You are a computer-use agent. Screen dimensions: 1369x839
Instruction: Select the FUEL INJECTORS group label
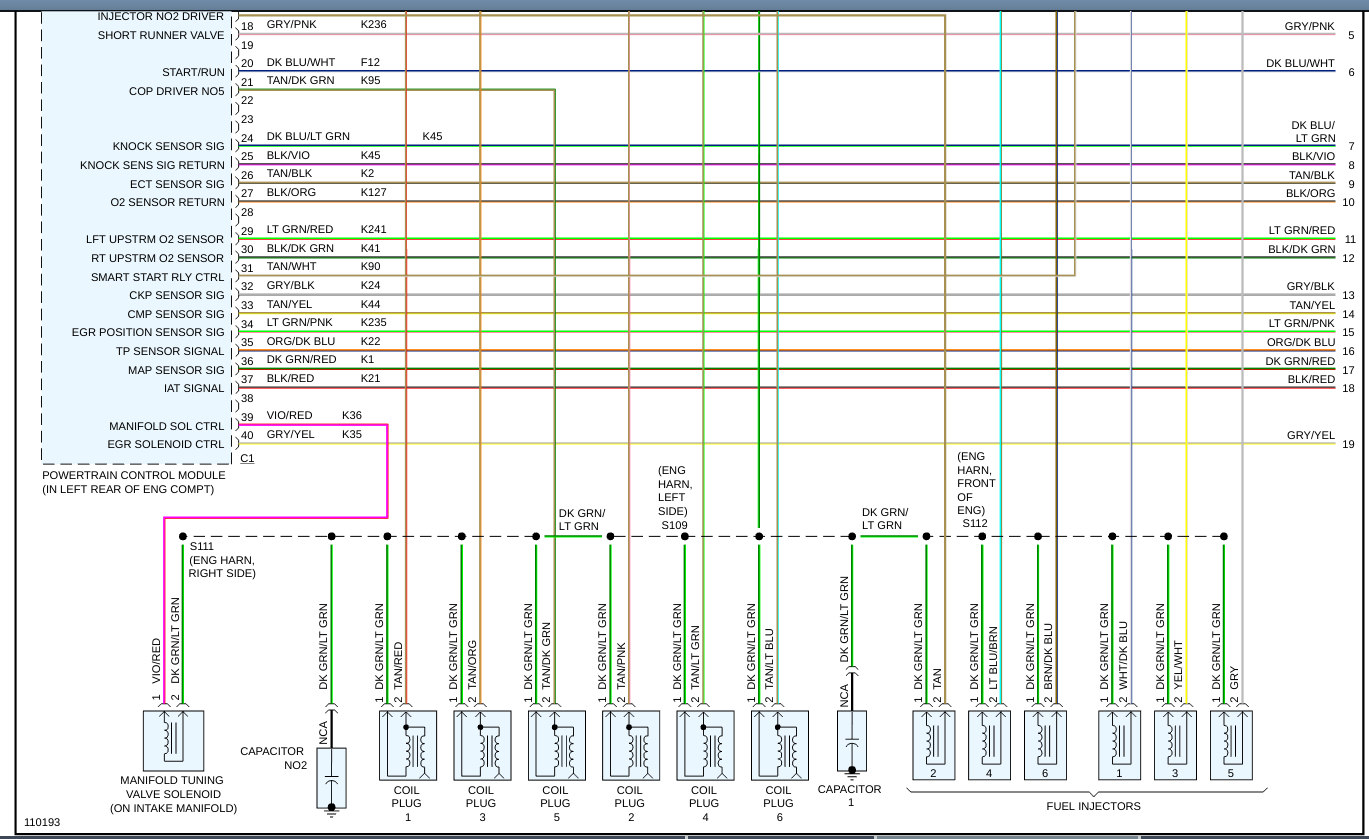coord(1093,806)
